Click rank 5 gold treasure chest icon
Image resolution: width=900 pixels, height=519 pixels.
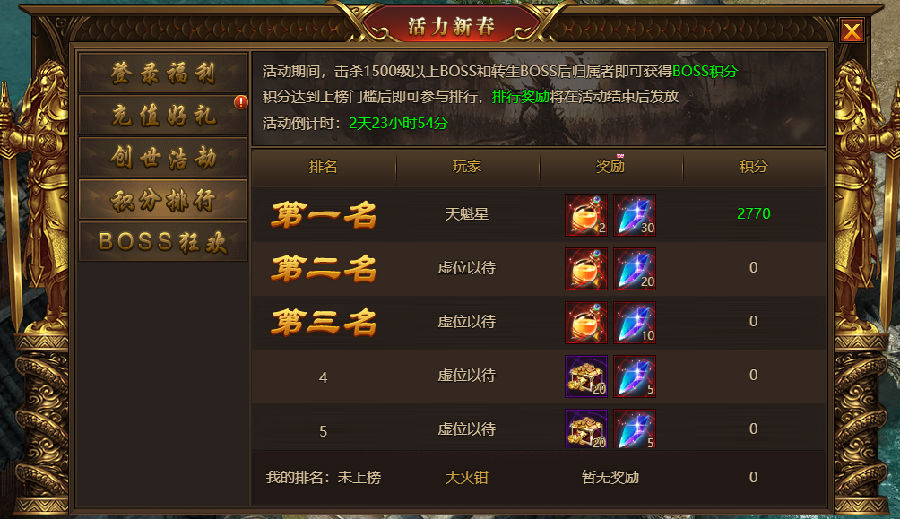tap(586, 429)
